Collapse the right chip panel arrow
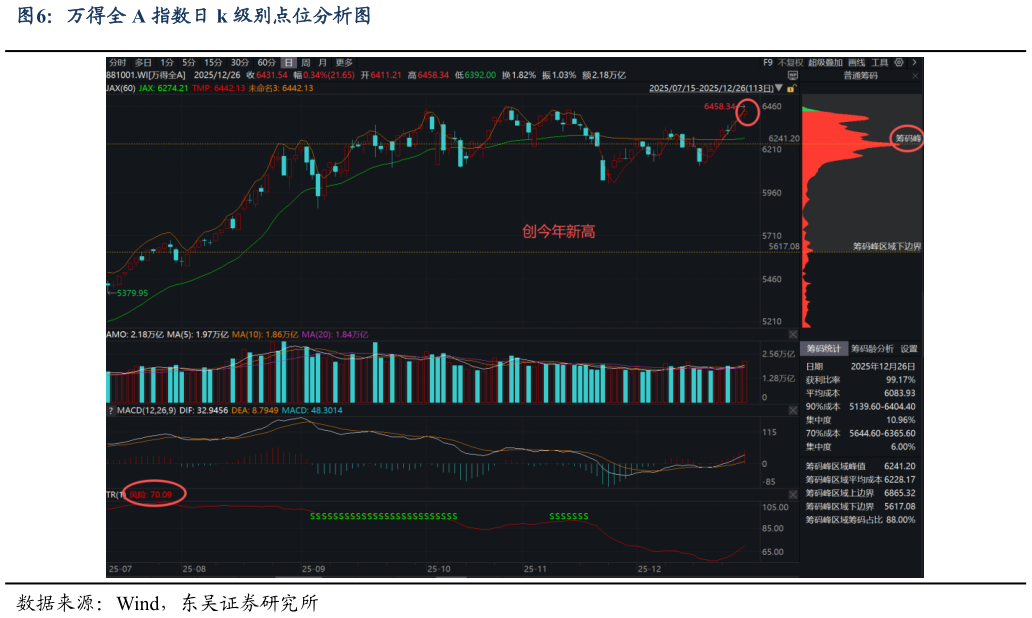Viewport: 1032px width, 618px height. coord(915,62)
